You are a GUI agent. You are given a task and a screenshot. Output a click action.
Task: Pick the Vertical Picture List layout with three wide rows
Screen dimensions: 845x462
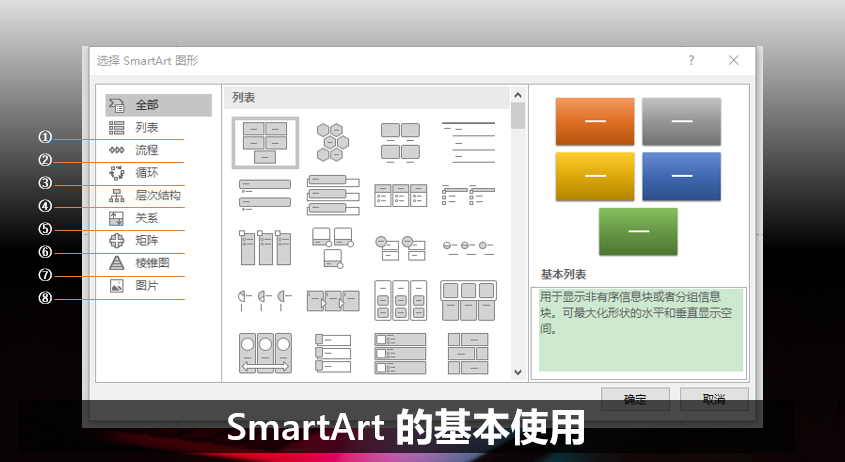point(400,353)
